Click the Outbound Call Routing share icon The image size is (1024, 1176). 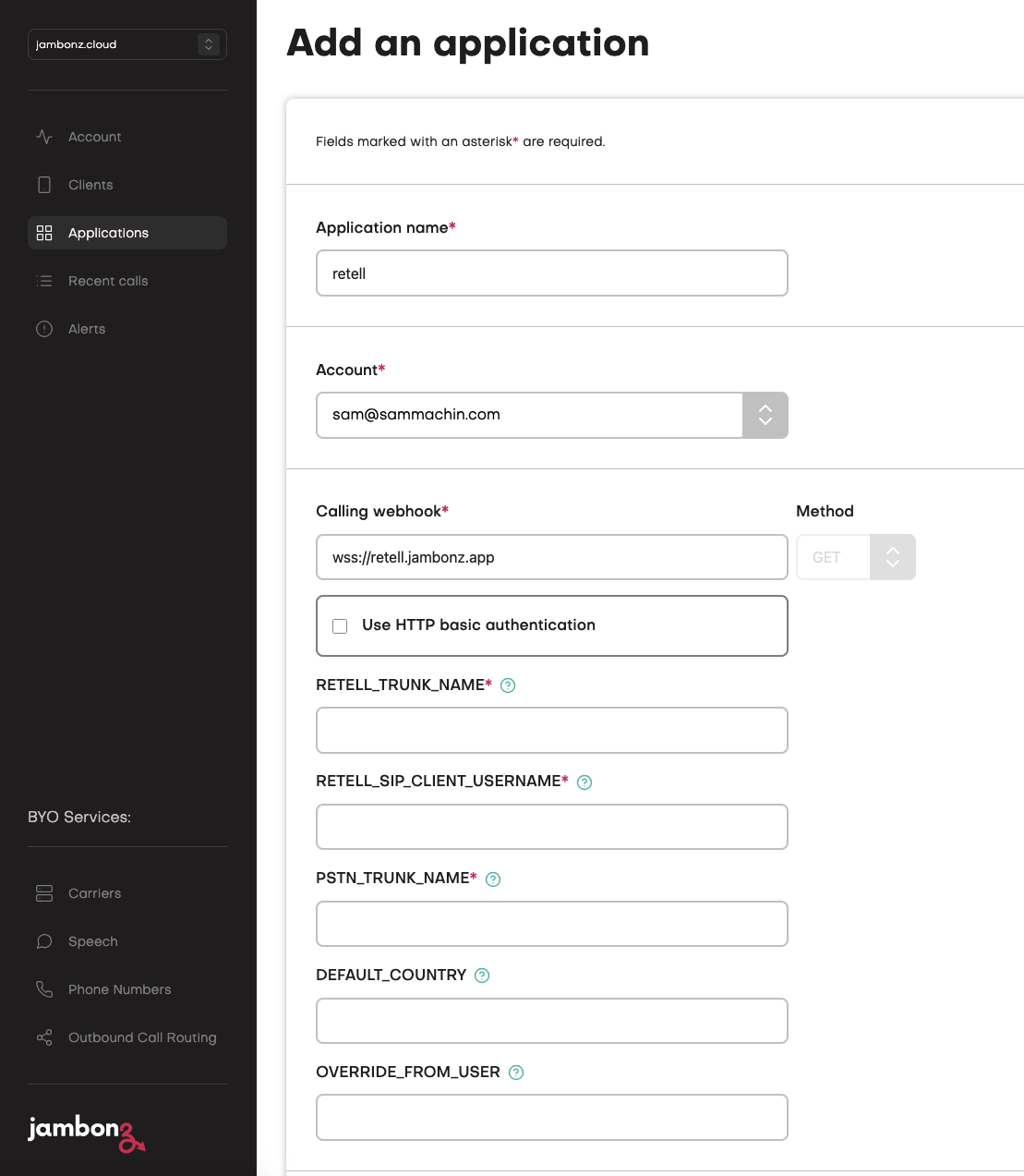(x=44, y=1037)
